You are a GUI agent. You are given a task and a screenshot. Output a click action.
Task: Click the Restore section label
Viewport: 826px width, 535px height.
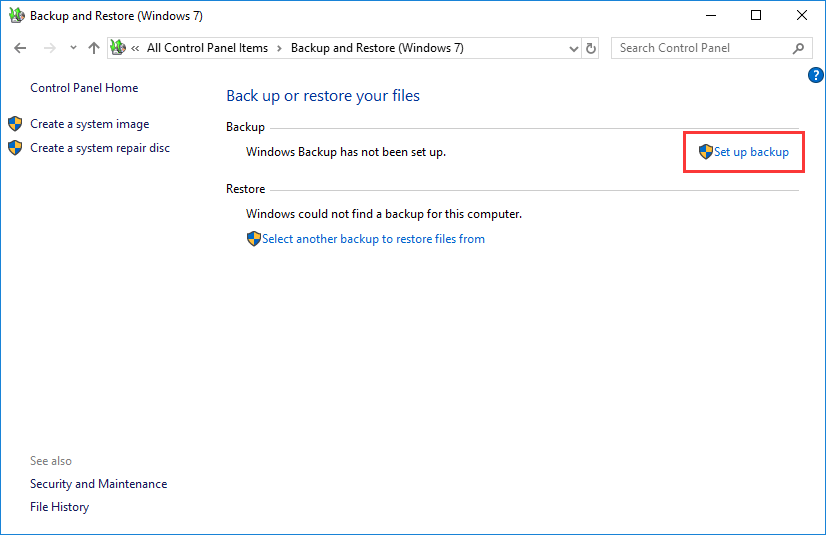tap(245, 189)
